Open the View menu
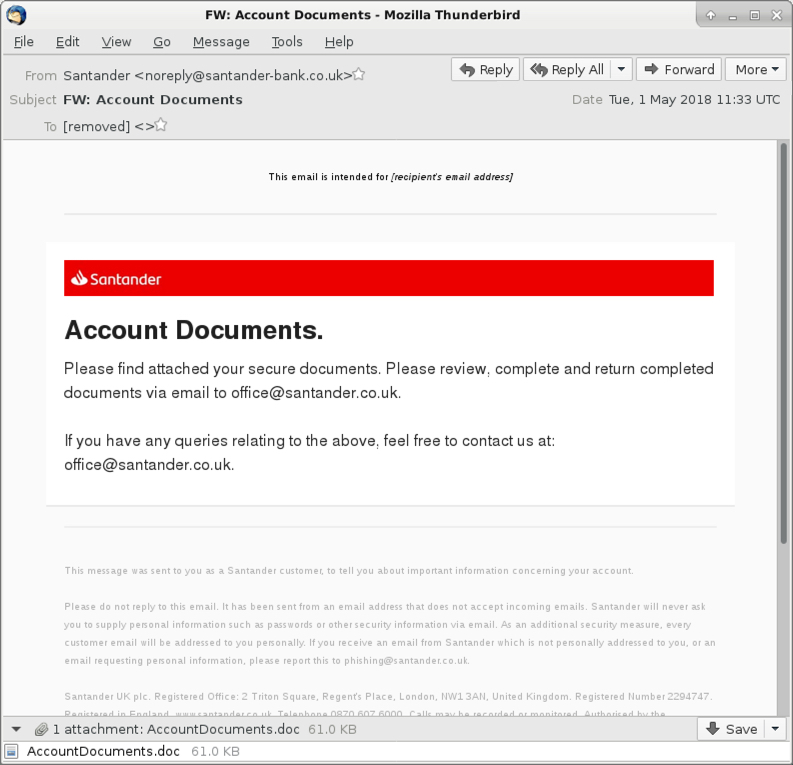 116,42
